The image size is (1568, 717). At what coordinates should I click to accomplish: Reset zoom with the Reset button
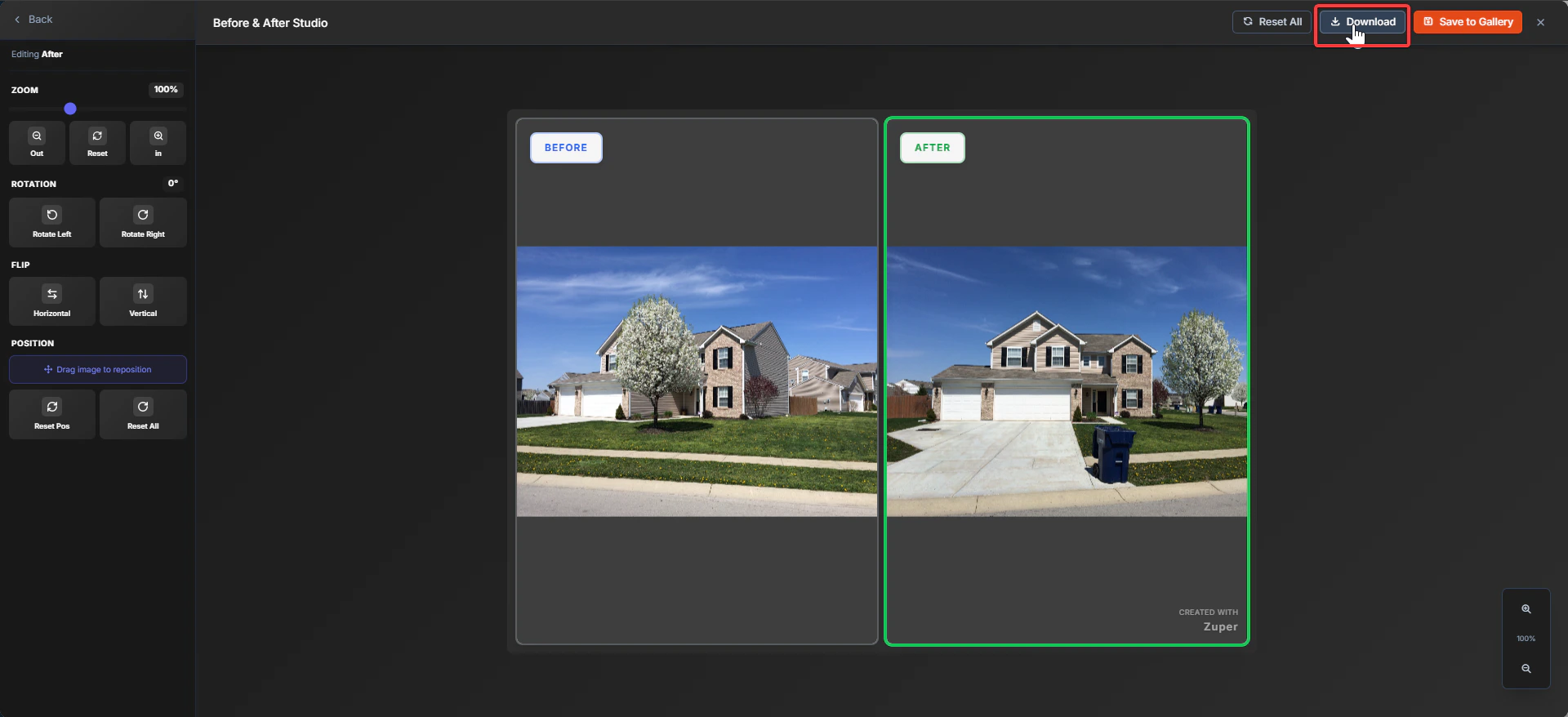(x=97, y=143)
